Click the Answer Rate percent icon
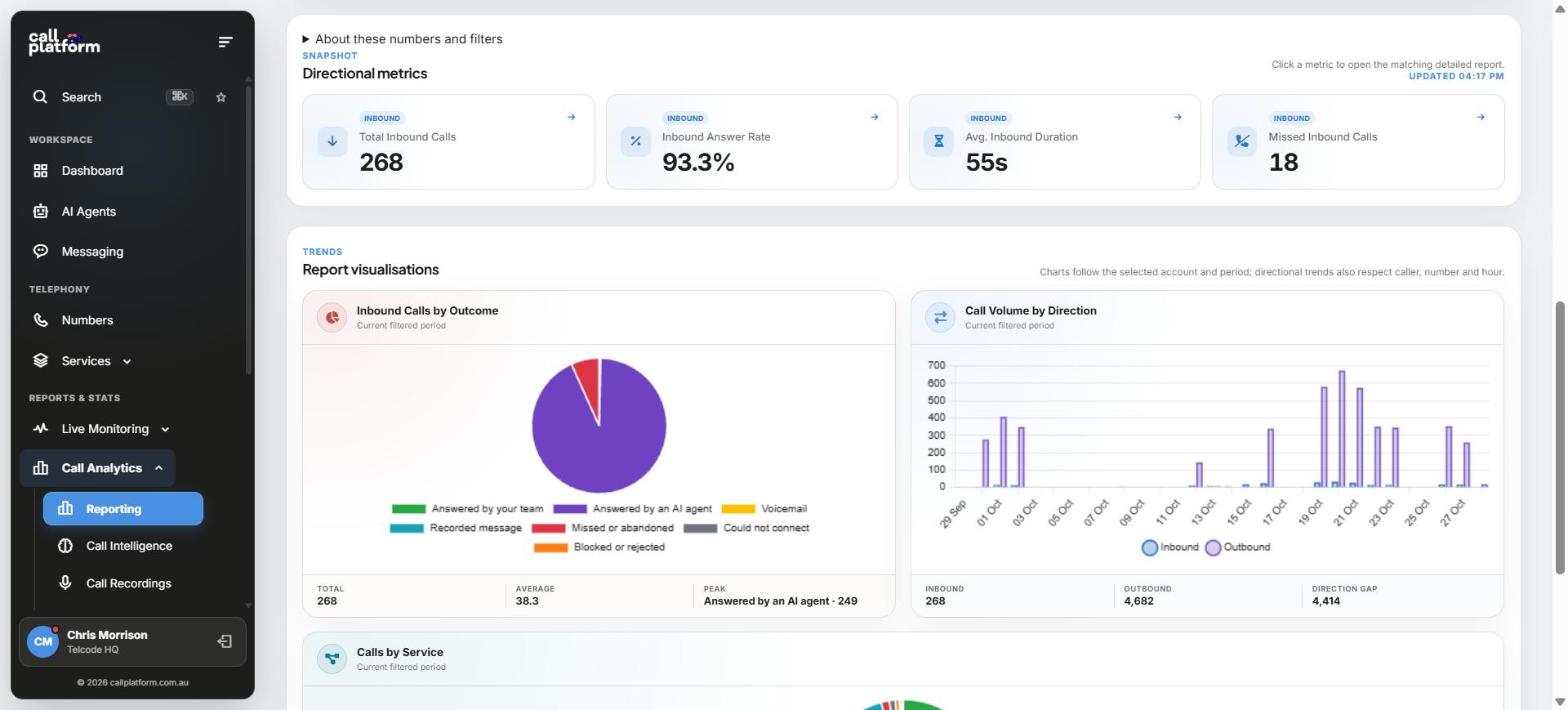This screenshot has height=710, width=1568. click(x=635, y=141)
